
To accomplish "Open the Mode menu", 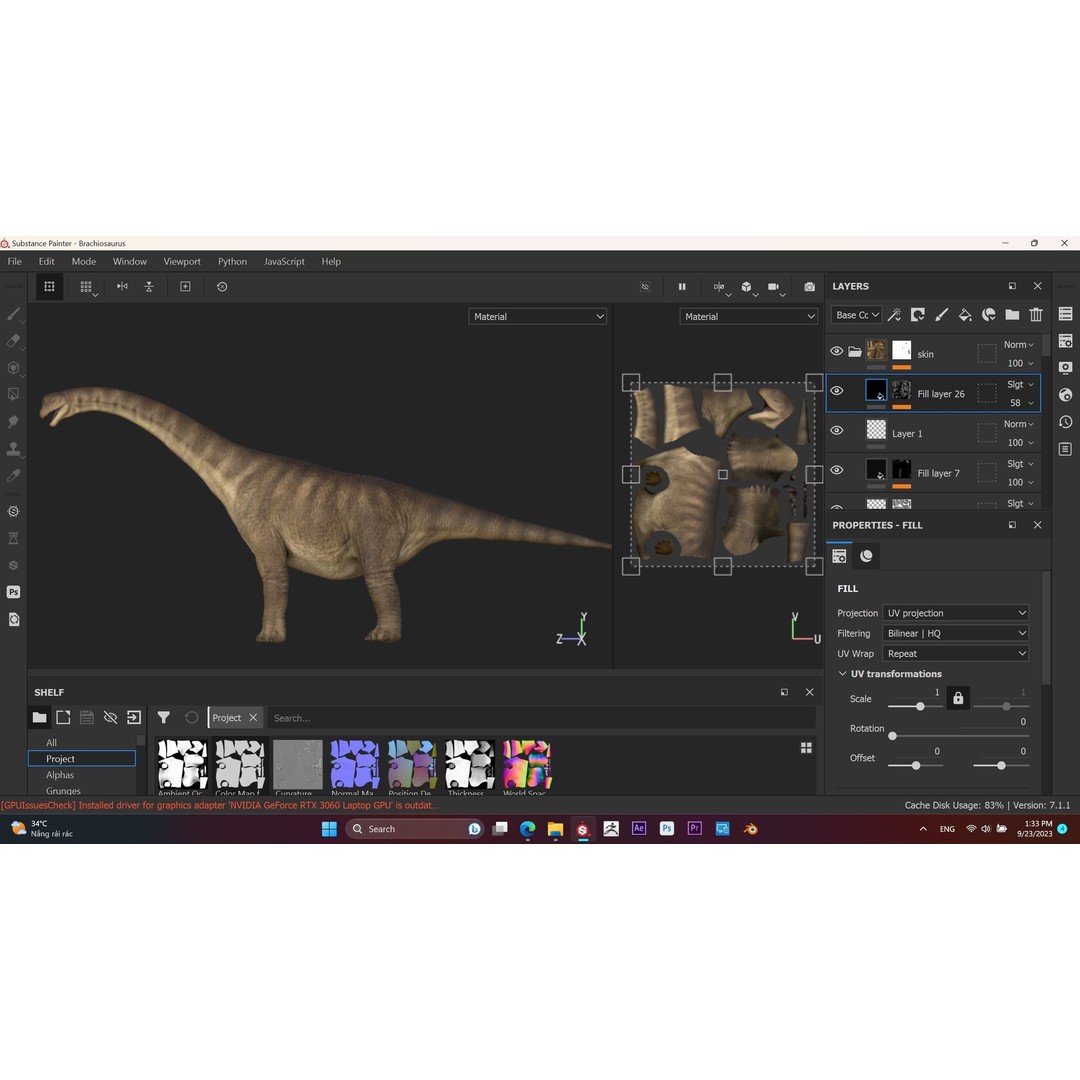I will click(x=83, y=262).
